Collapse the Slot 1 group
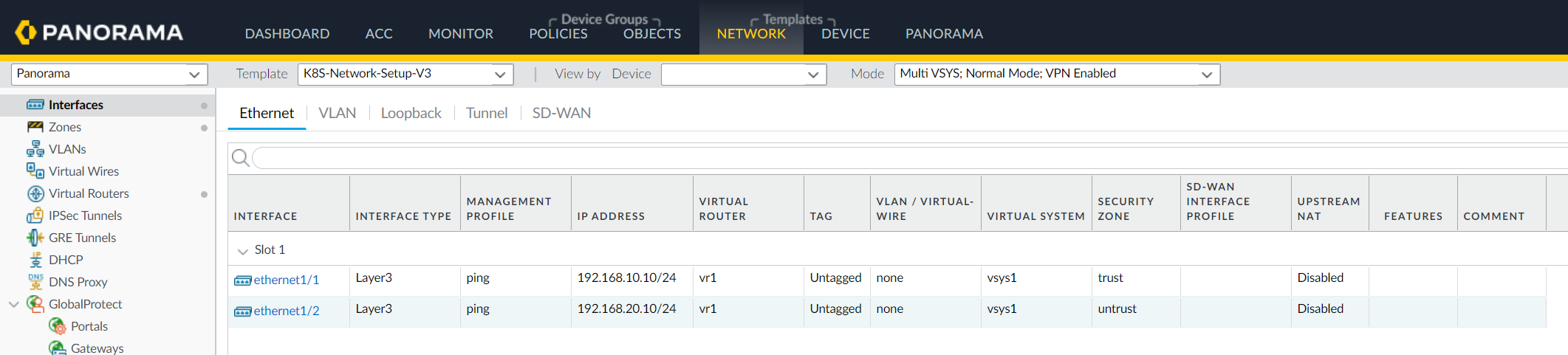The width and height of the screenshot is (1568, 355). click(x=242, y=251)
